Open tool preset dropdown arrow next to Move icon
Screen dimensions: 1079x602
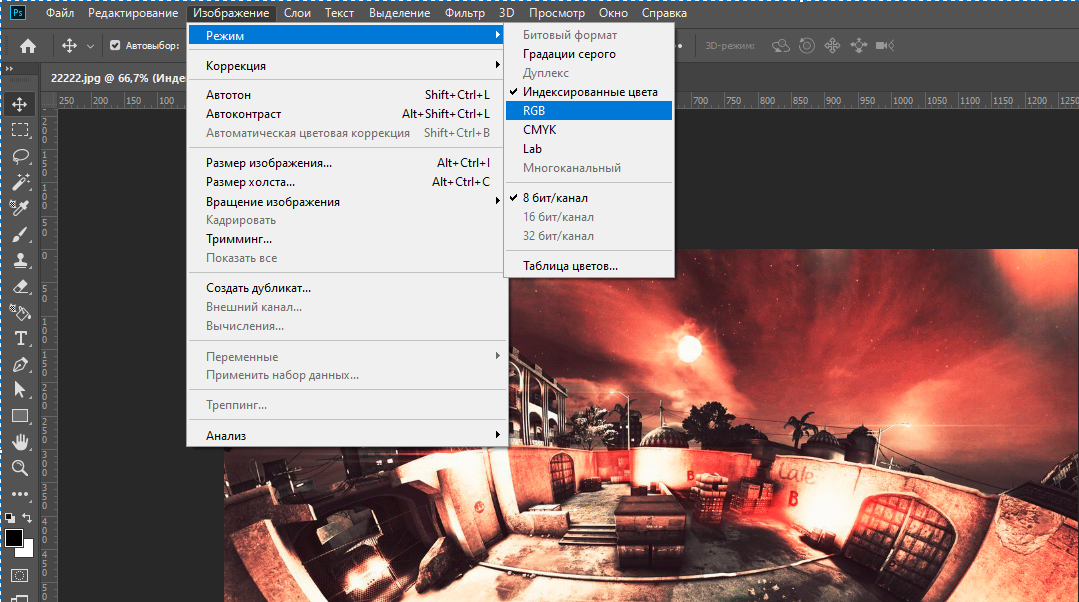(90, 46)
